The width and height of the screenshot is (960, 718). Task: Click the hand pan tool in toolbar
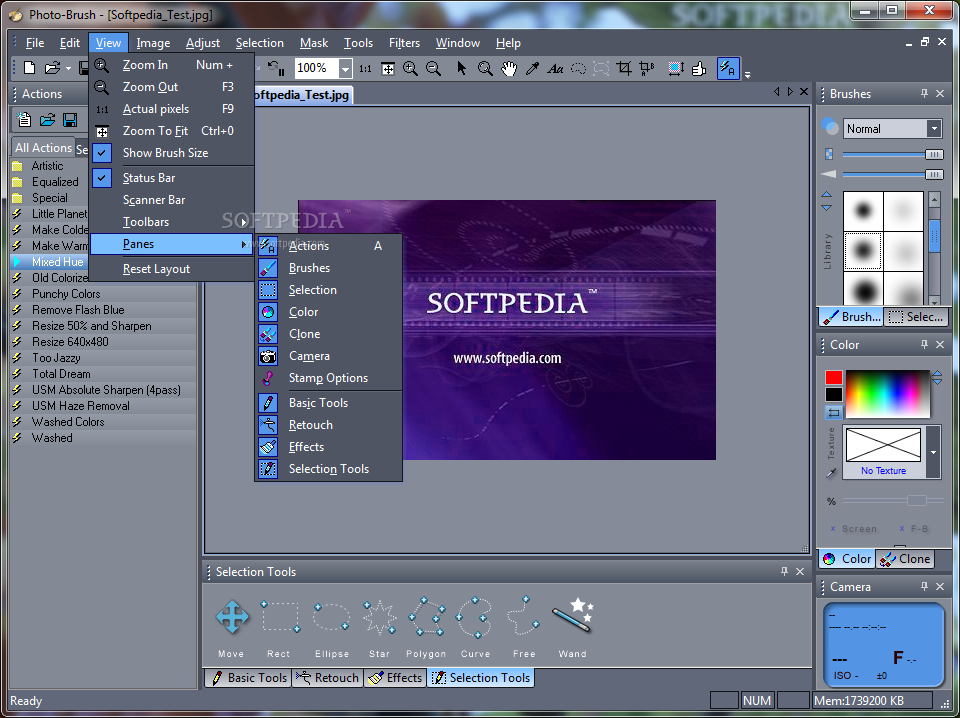(509, 68)
